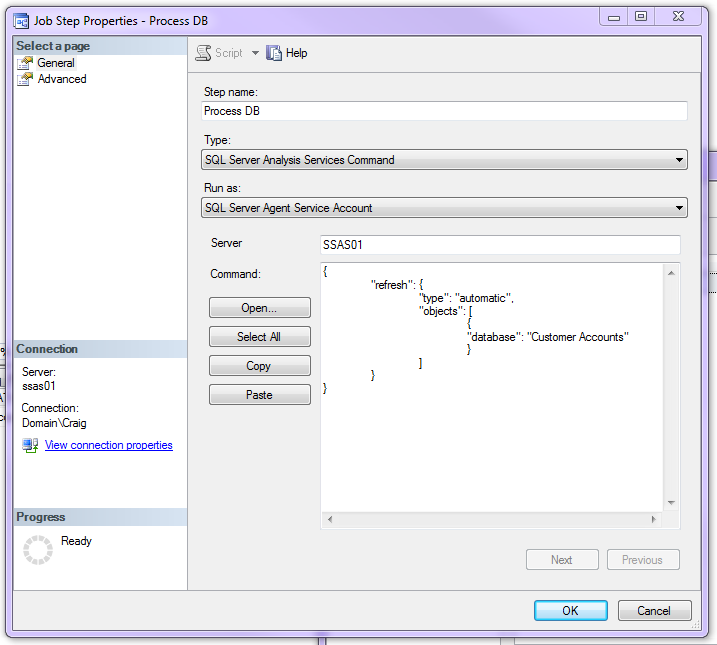The width and height of the screenshot is (717, 645).
Task: Click the Open... button
Action: pos(260,308)
